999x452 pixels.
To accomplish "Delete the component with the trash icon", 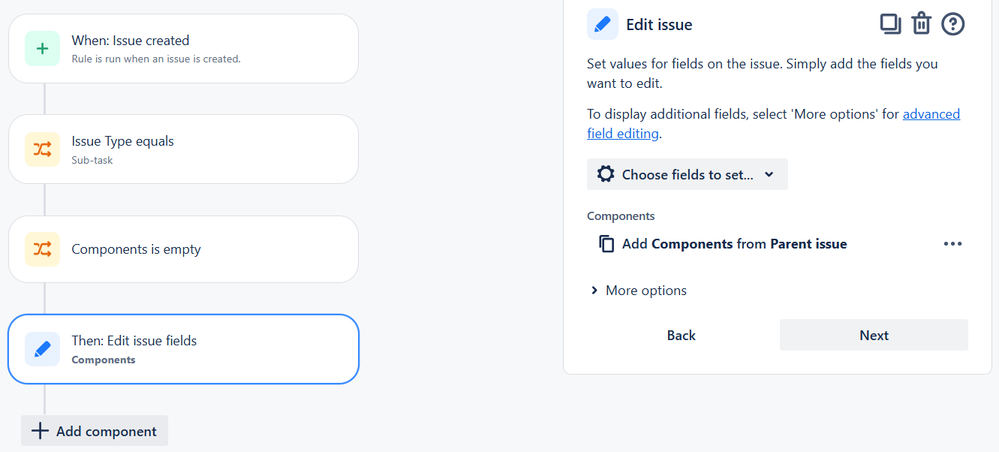I will click(x=921, y=24).
